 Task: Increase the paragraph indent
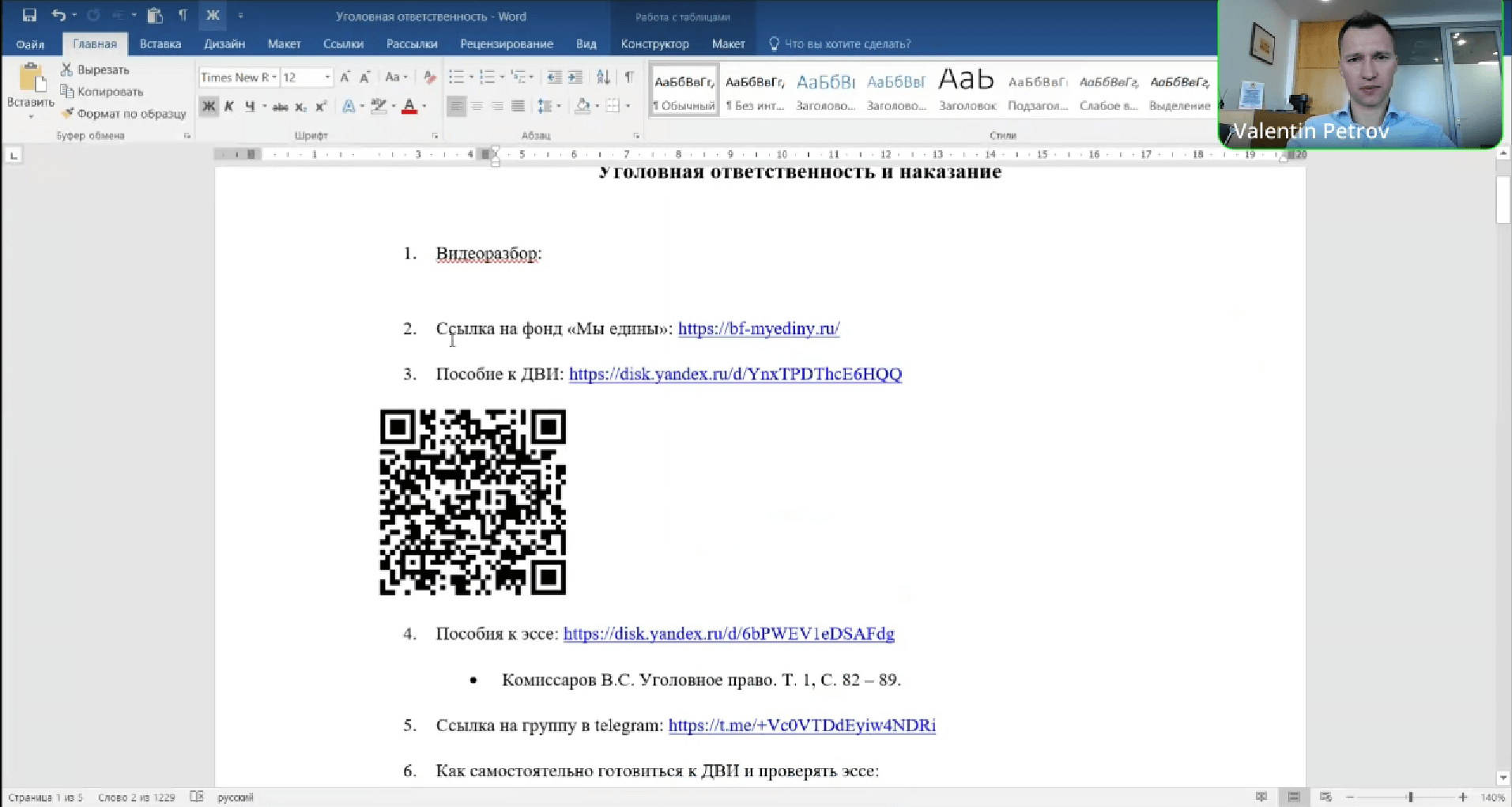point(575,77)
